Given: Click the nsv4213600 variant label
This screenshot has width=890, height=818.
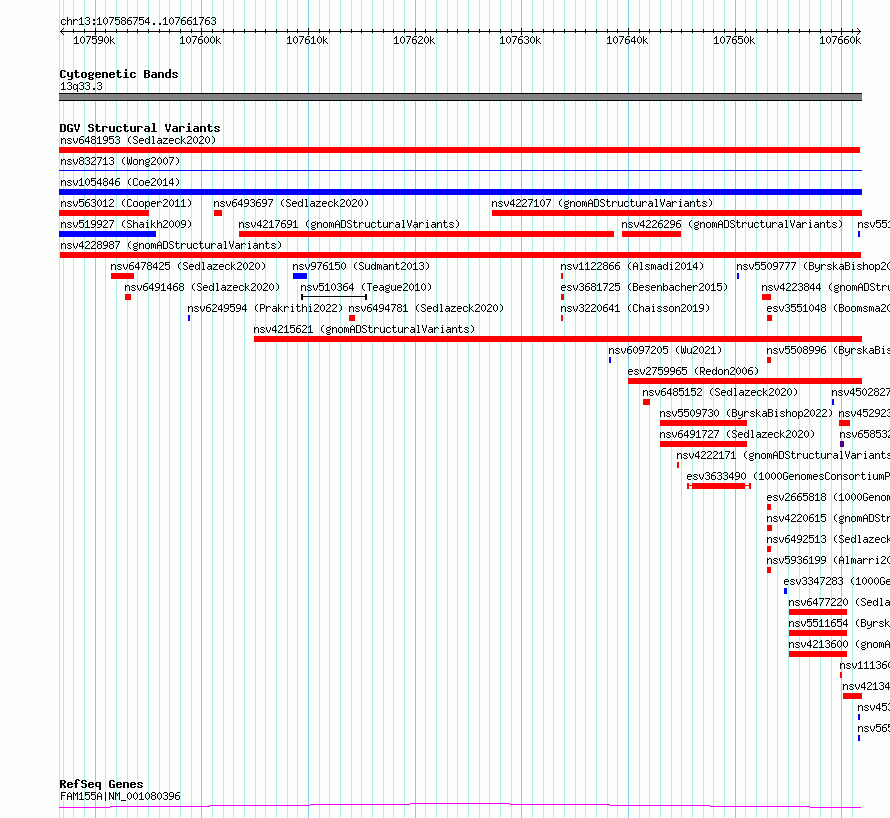Looking at the screenshot, I should point(839,644).
